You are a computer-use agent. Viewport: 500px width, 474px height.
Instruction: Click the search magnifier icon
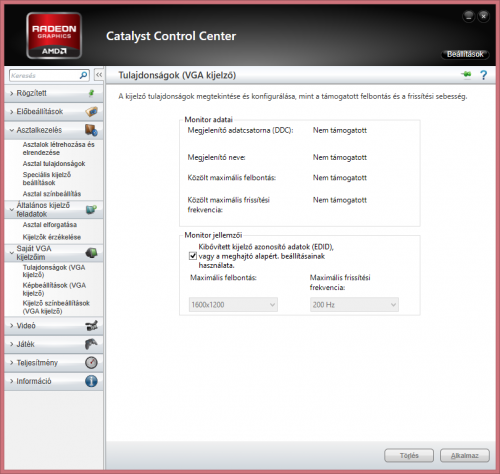(84, 75)
